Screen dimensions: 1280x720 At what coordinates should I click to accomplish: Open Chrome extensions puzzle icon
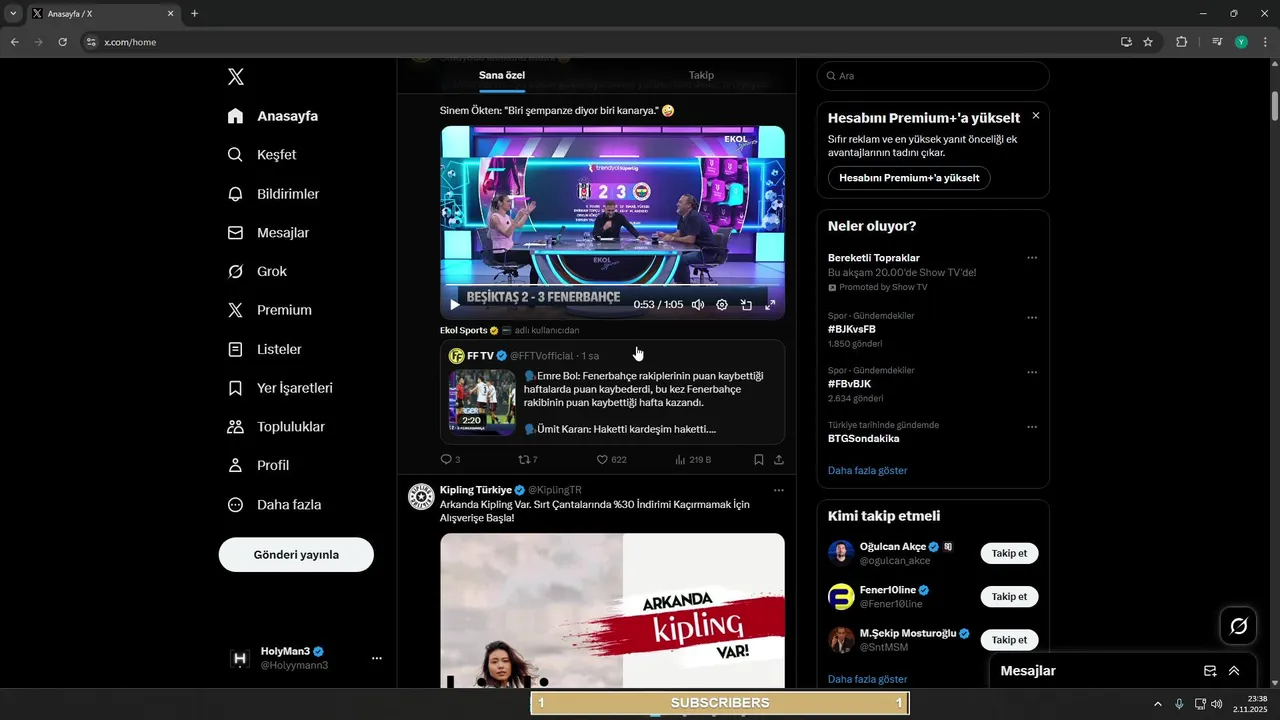pyautogui.click(x=1181, y=42)
